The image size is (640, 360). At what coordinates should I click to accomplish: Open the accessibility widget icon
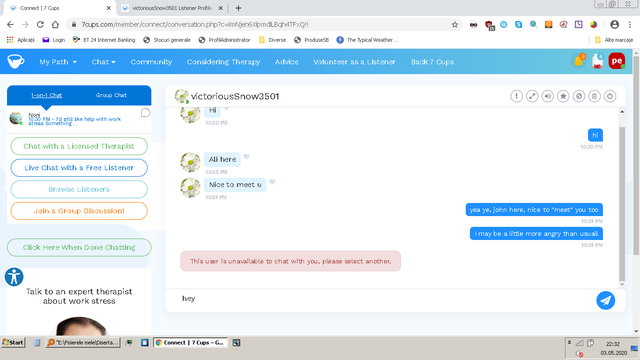[x=14, y=277]
